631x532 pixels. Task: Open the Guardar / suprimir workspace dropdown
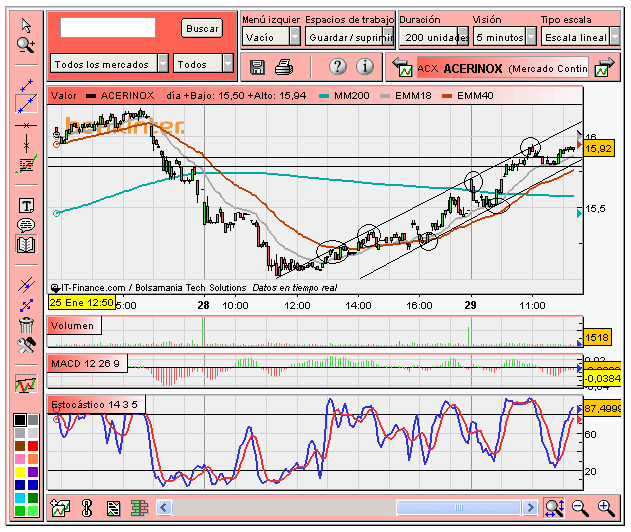pos(349,37)
